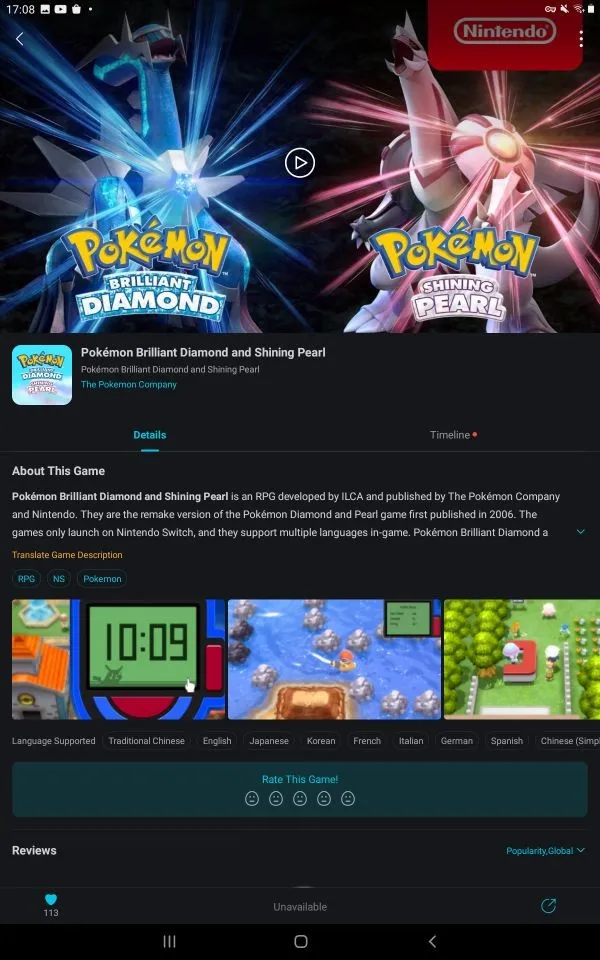Select the last rating face emoji

pos(348,798)
